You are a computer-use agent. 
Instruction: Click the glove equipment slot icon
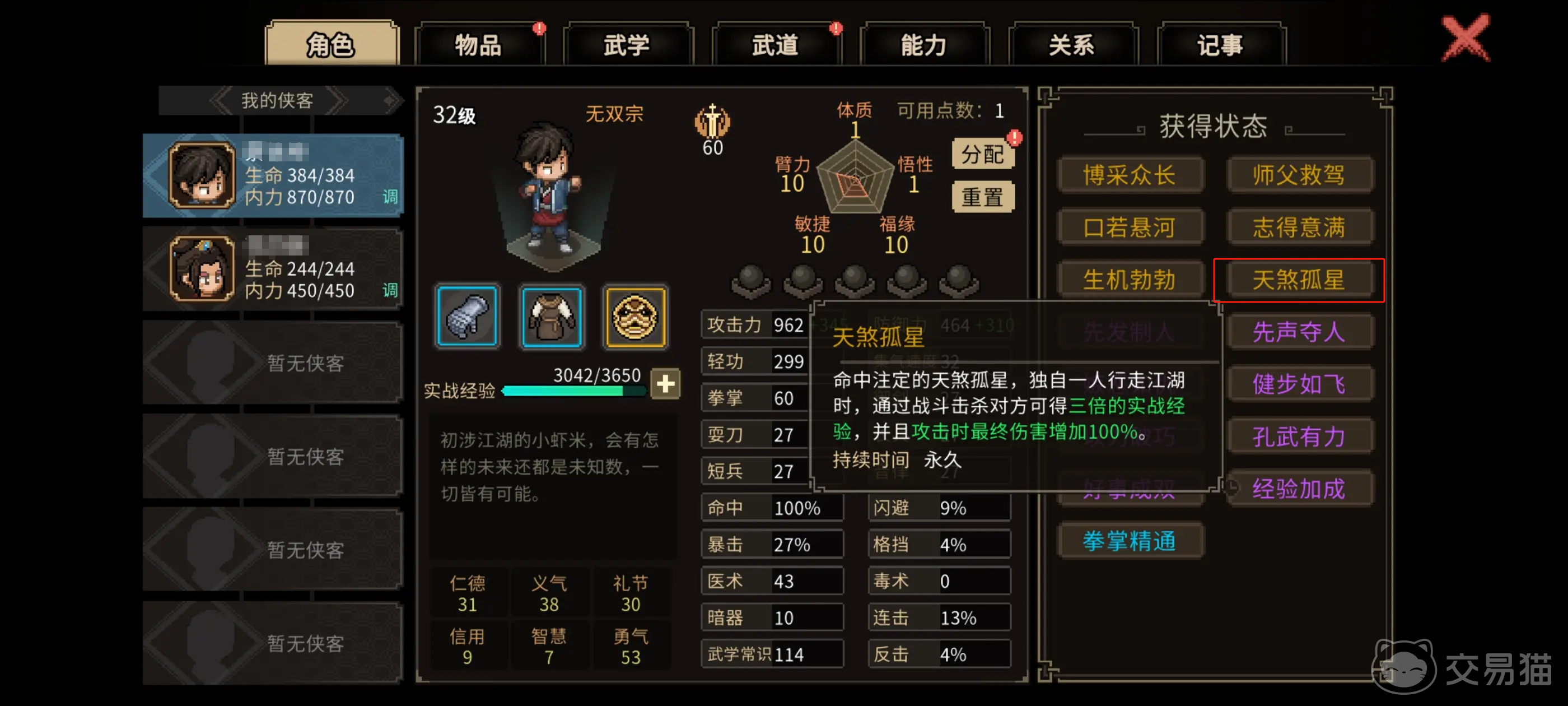(x=468, y=316)
